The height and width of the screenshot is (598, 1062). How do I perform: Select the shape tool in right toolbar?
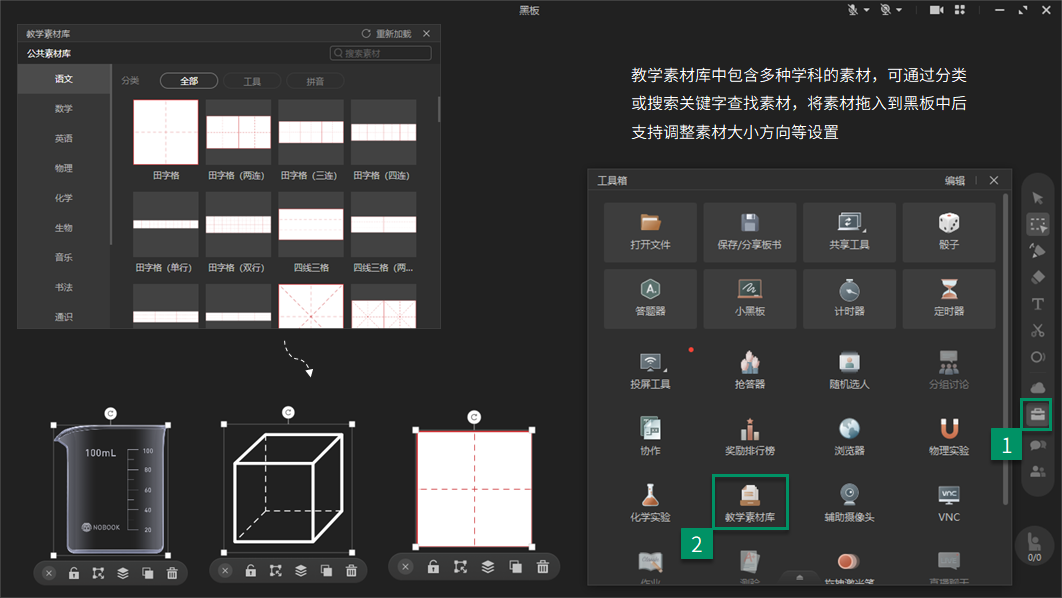pos(1038,357)
